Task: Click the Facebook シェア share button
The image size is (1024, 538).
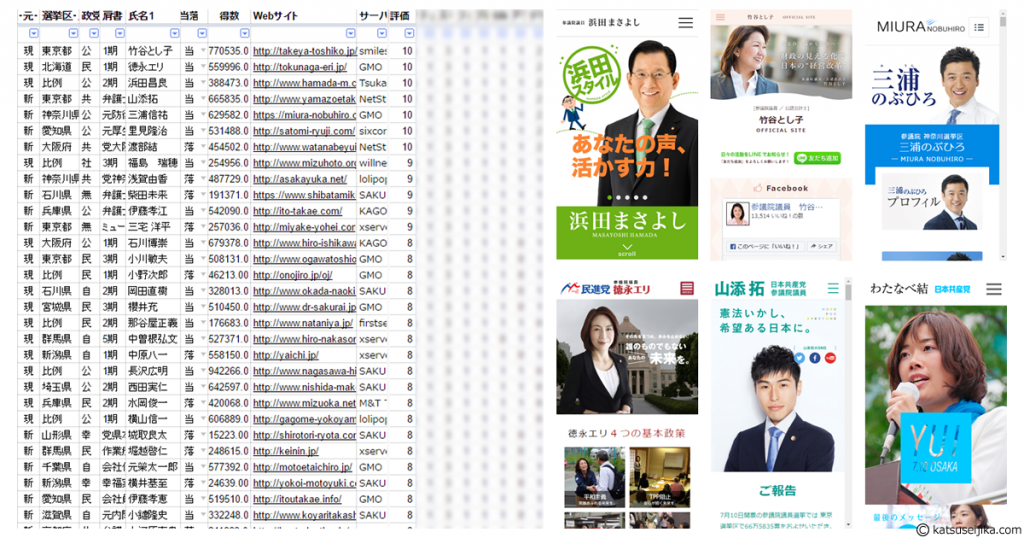Action: tap(821, 246)
